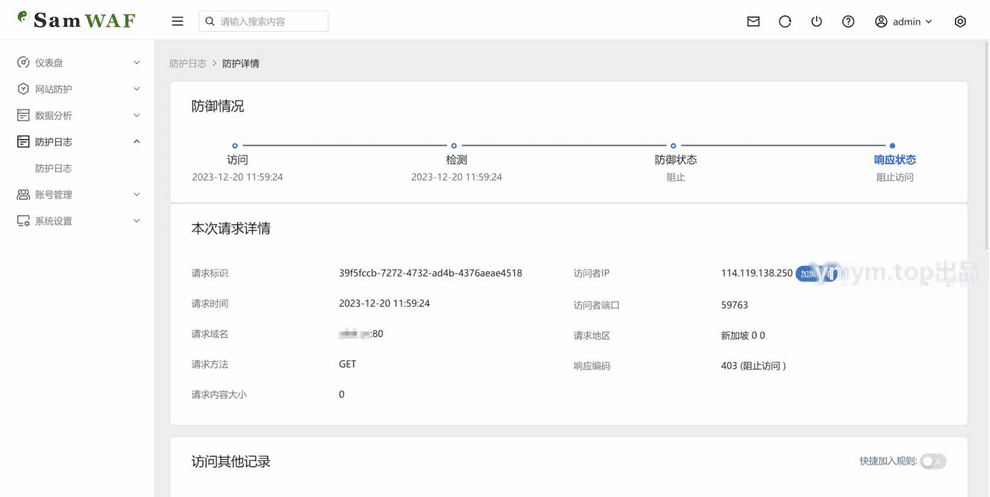
Task: Collapse the 防护日志 menu chevron
Action: (137, 142)
